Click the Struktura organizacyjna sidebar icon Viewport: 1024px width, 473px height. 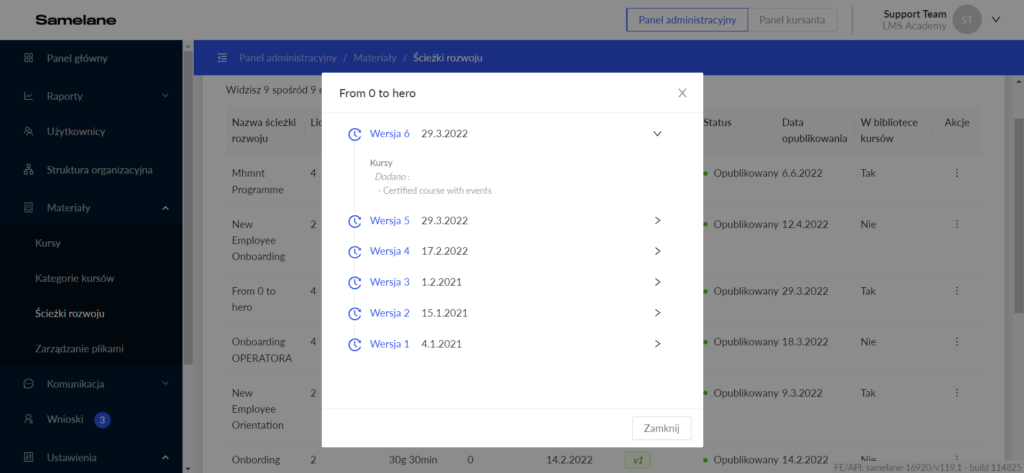point(28,169)
